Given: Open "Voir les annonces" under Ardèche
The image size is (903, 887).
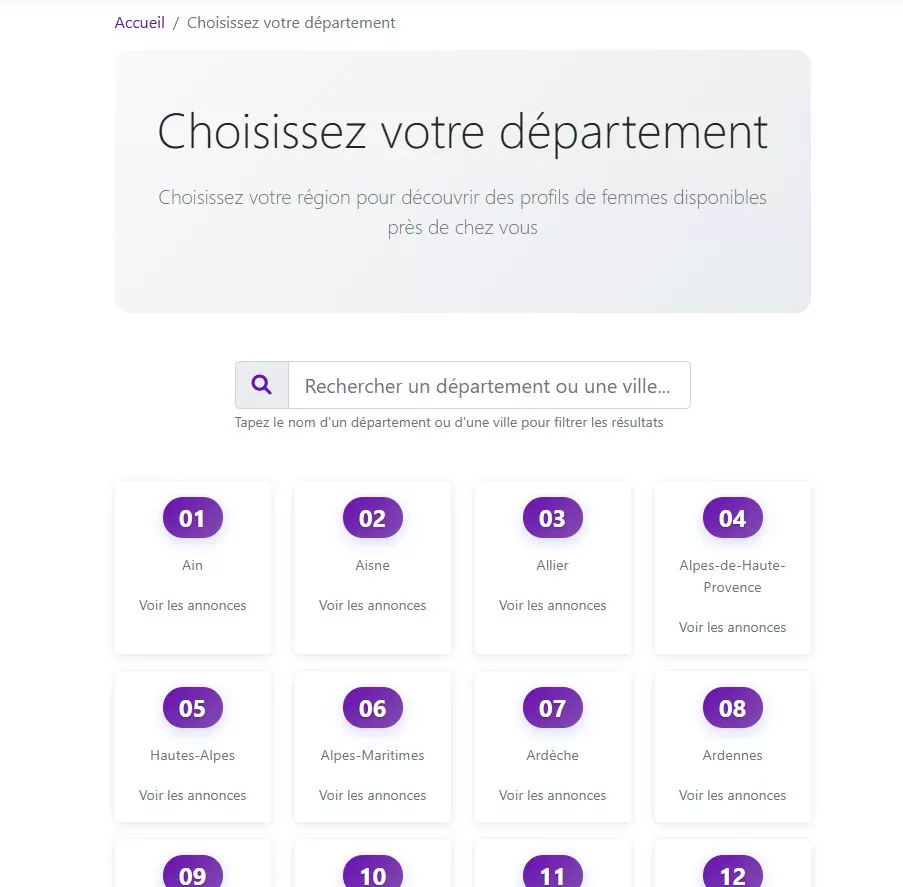Looking at the screenshot, I should tap(552, 795).
